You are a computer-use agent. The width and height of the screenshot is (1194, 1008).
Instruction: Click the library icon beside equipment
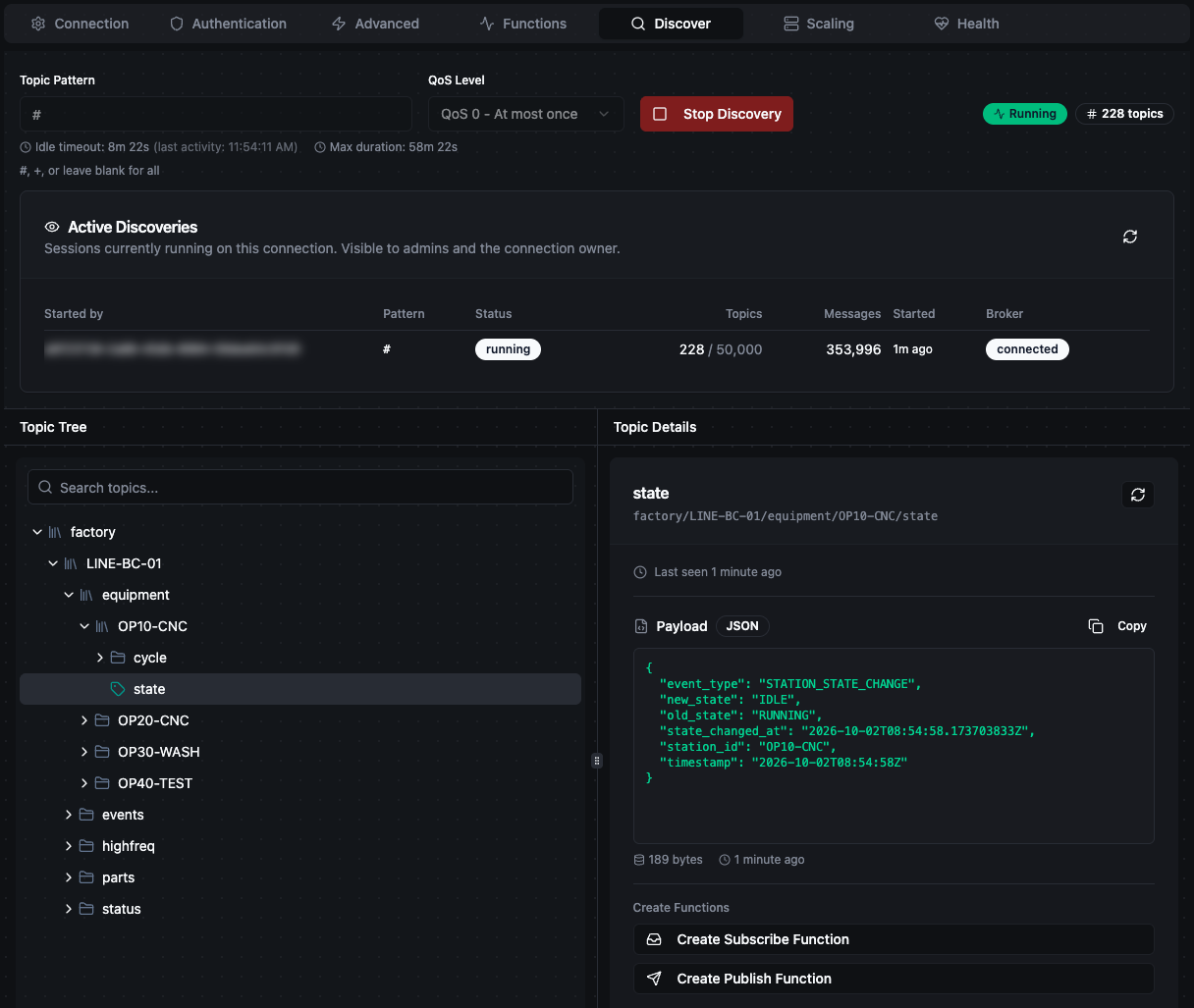coord(86,595)
